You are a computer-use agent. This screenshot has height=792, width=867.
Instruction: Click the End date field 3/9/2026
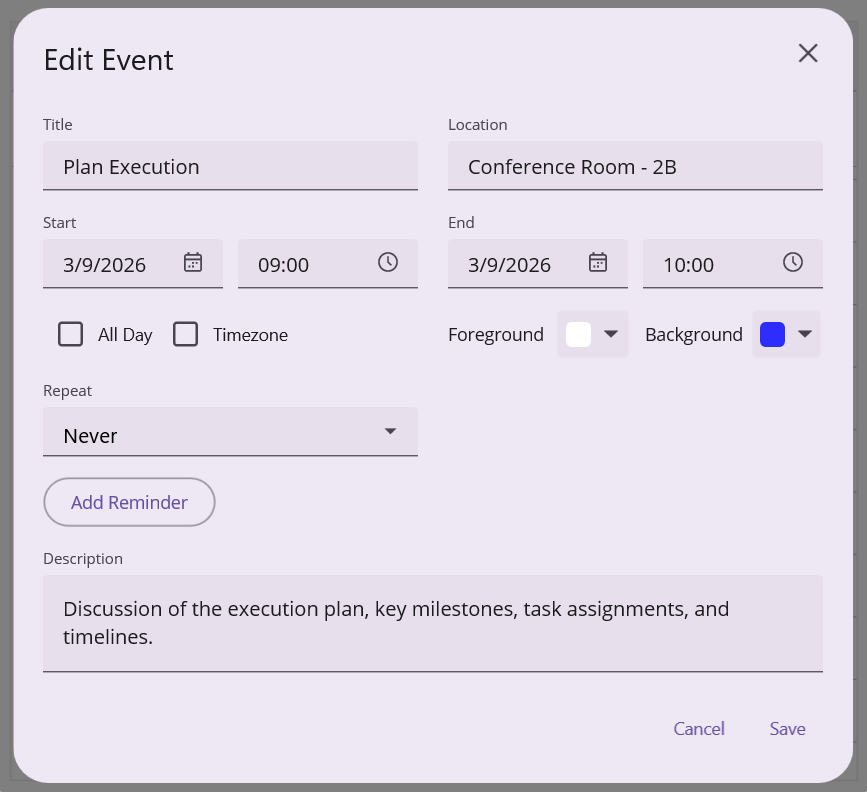pos(537,263)
